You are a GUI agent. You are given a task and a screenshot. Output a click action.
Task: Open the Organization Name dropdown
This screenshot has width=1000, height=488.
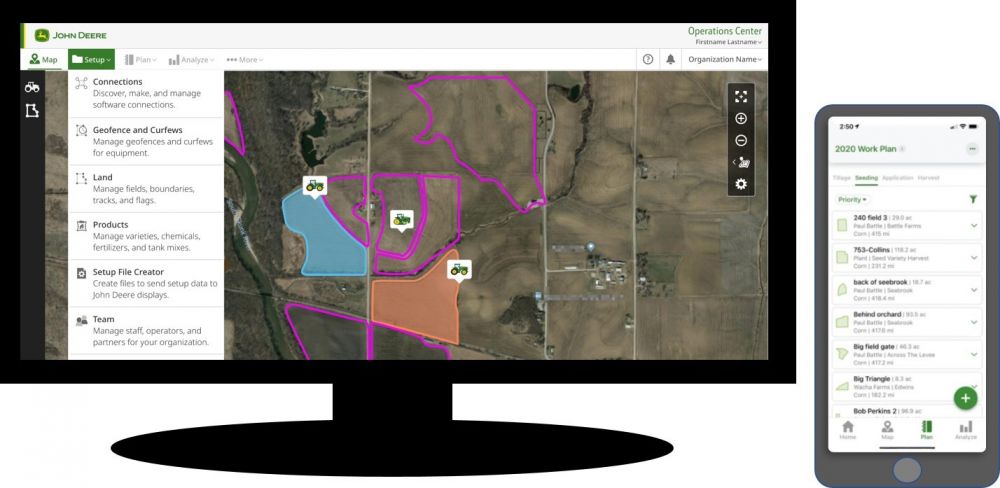click(x=724, y=59)
